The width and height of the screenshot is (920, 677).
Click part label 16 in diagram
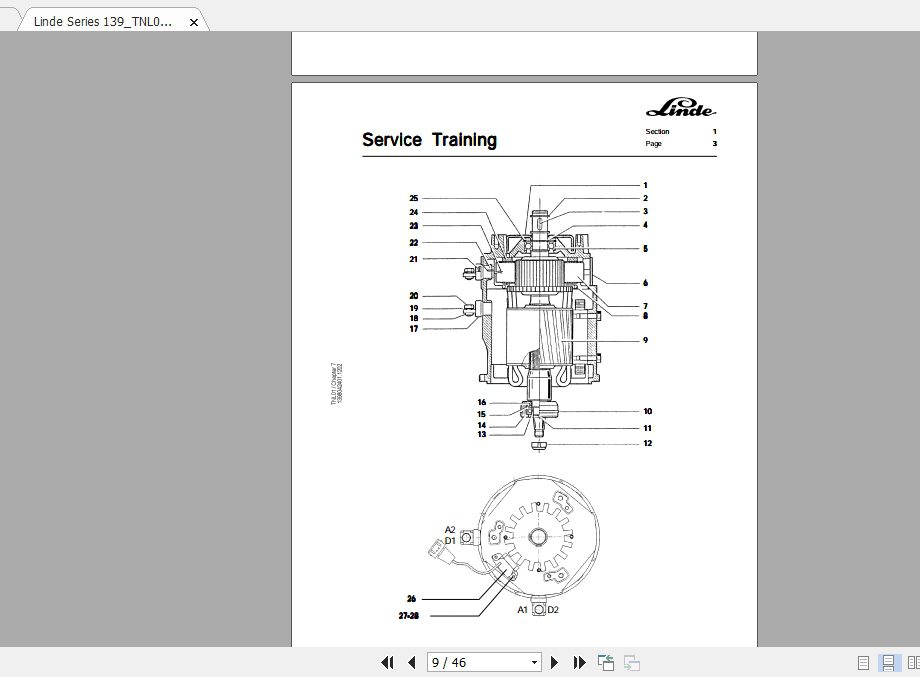(x=482, y=402)
